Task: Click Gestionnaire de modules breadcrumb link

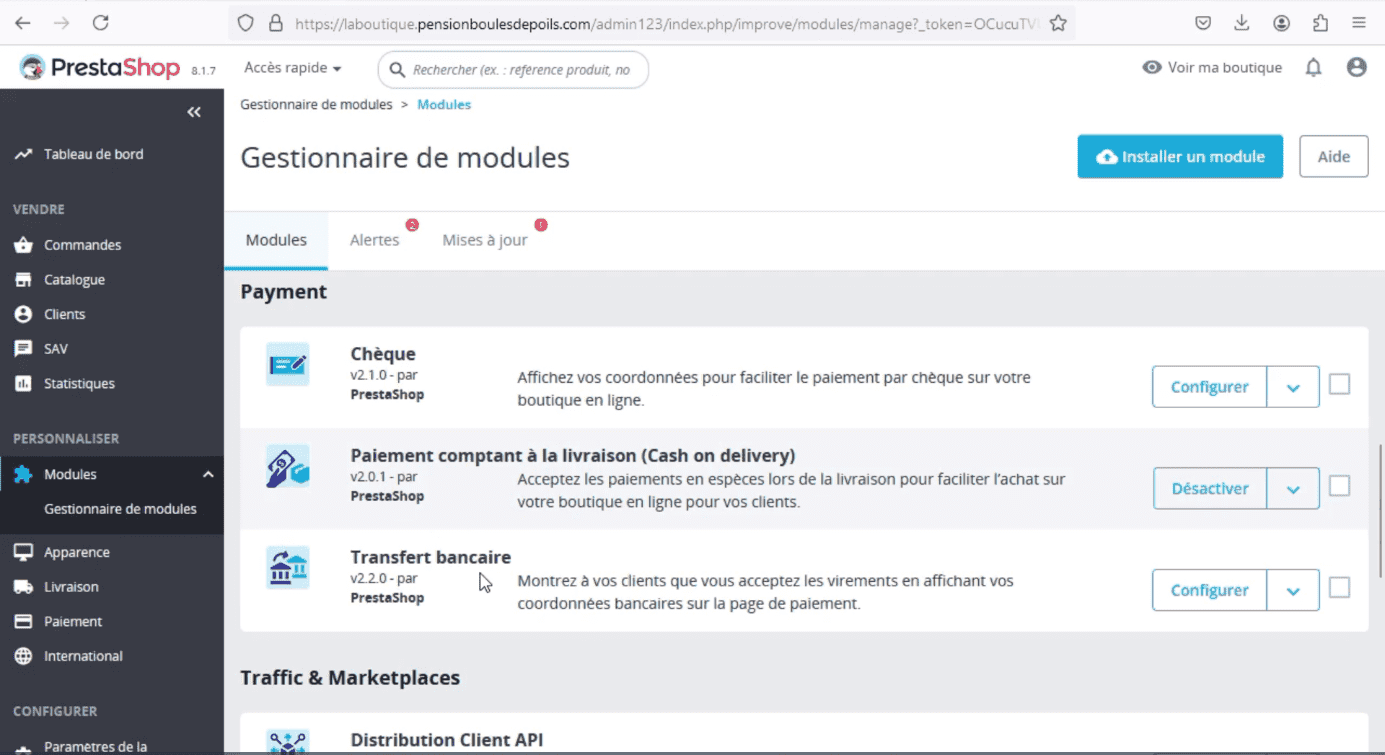Action: [316, 104]
